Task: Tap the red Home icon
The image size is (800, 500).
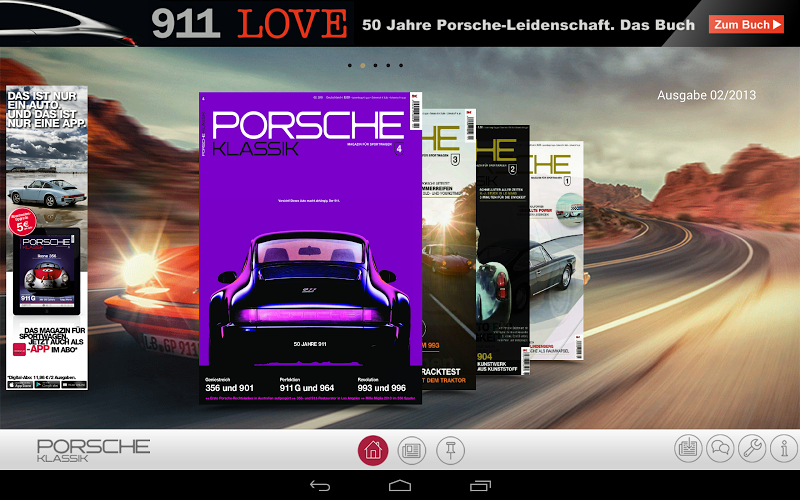Action: pos(373,451)
